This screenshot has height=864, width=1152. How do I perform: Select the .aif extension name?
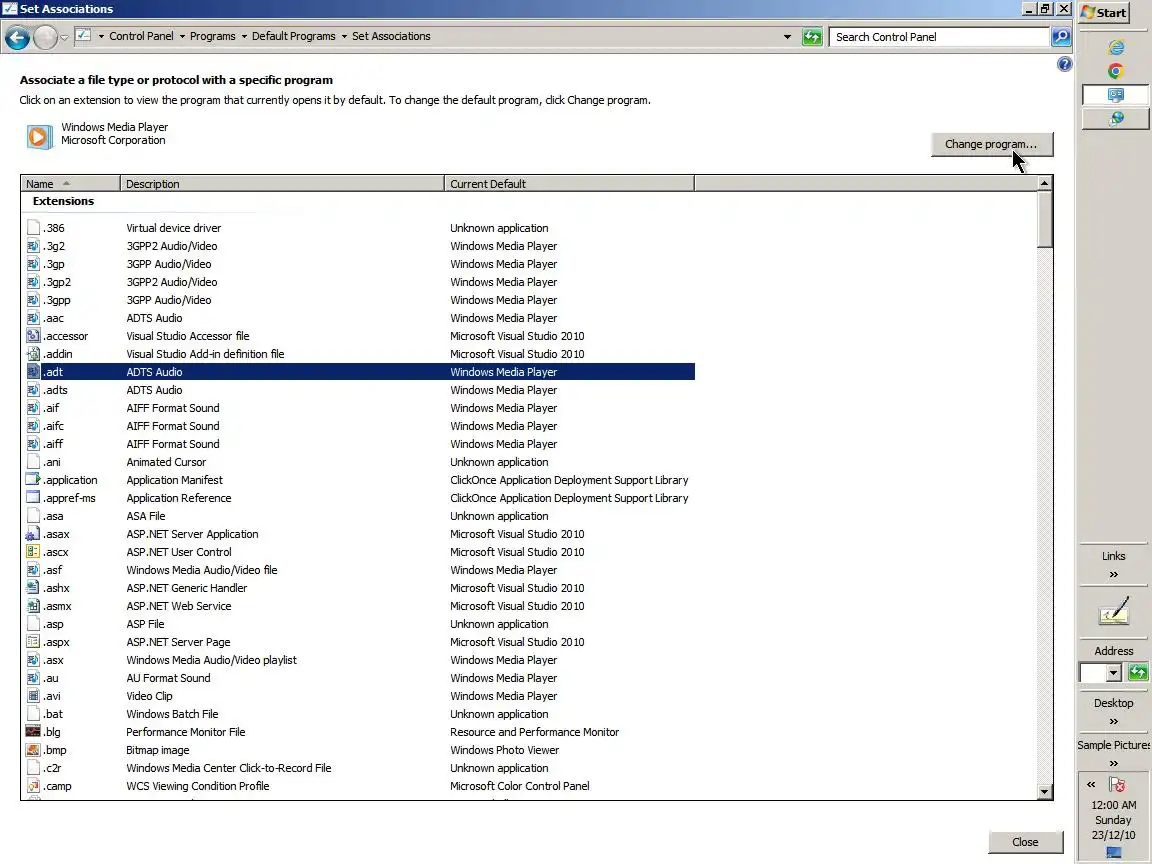click(51, 408)
